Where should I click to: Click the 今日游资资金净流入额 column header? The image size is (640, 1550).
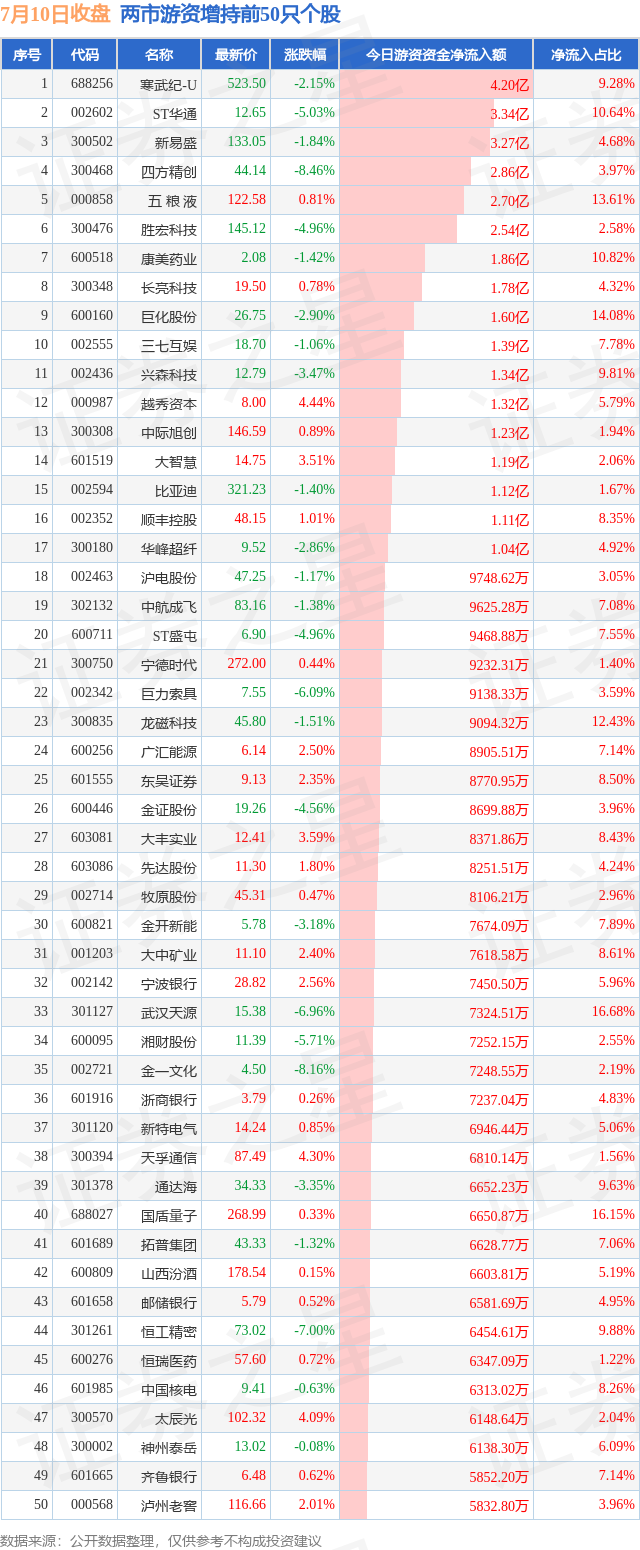pyautogui.click(x=436, y=55)
